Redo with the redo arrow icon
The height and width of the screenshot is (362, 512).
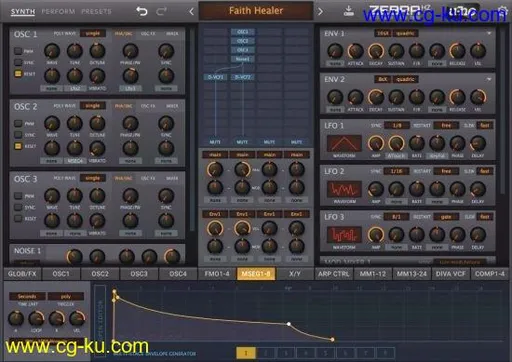click(x=161, y=12)
